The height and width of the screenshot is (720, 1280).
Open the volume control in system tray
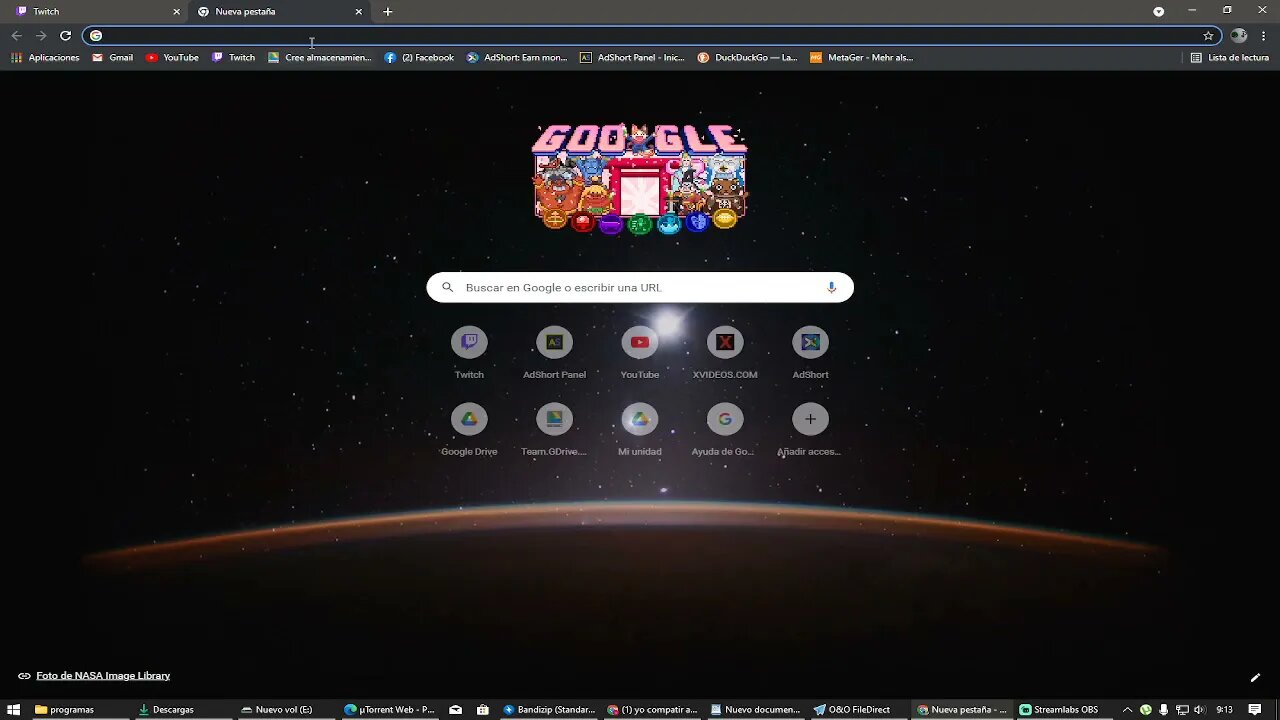click(x=1199, y=709)
